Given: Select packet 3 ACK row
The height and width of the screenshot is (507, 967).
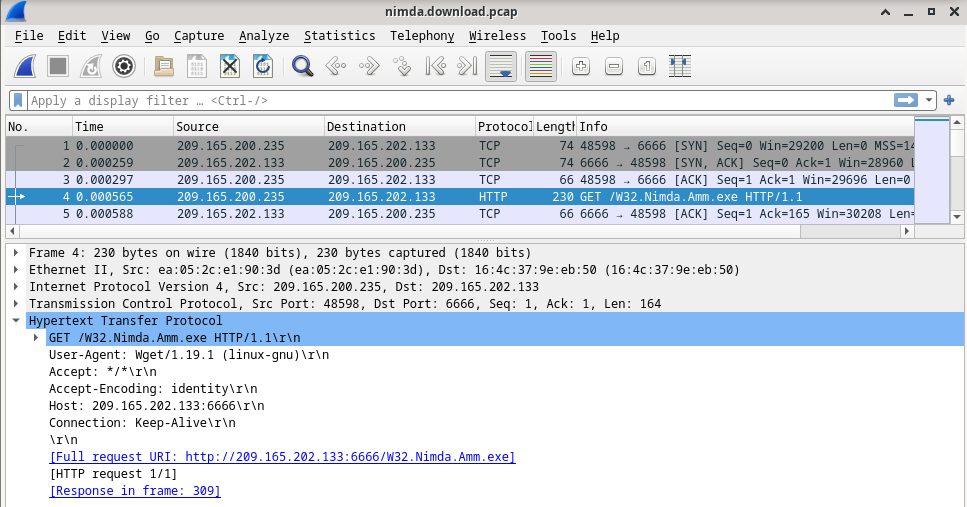Looking at the screenshot, I should tap(460, 179).
